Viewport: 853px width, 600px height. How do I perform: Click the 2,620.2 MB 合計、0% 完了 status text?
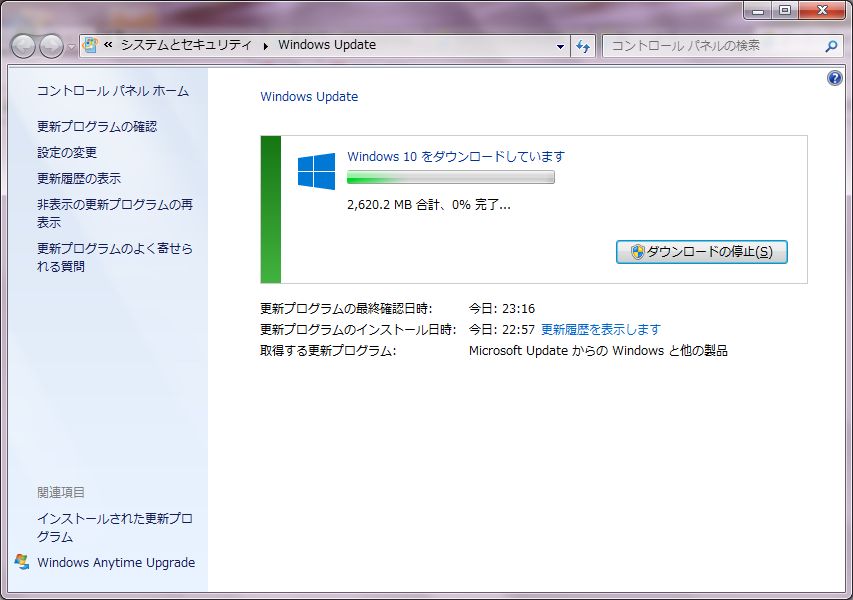click(429, 205)
